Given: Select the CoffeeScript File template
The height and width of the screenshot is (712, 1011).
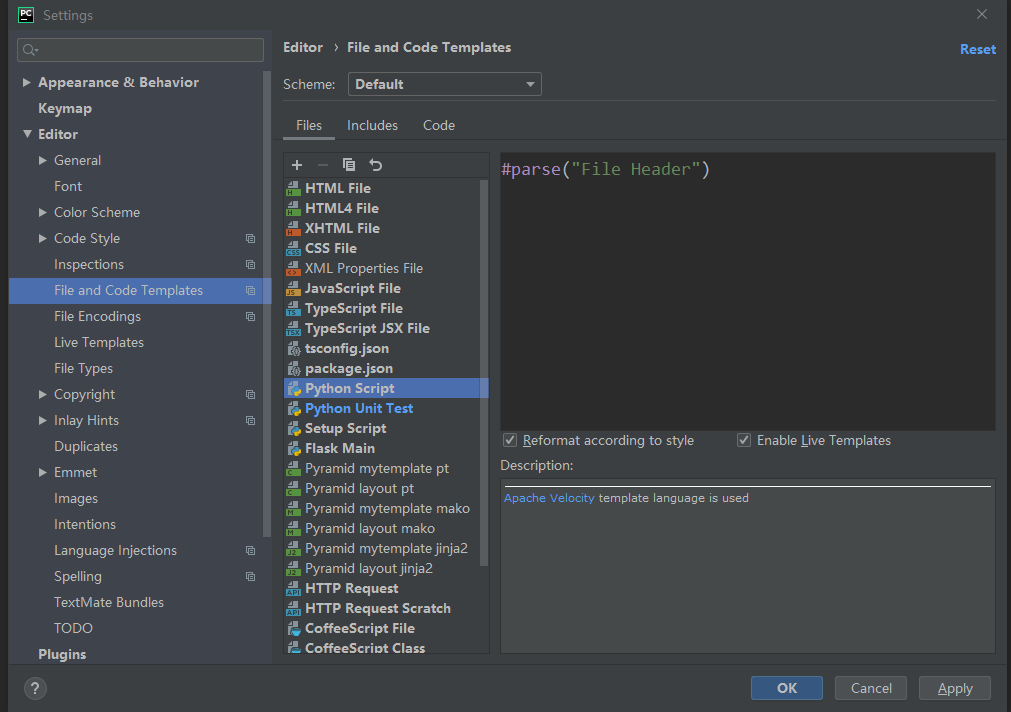Looking at the screenshot, I should pos(386,628).
